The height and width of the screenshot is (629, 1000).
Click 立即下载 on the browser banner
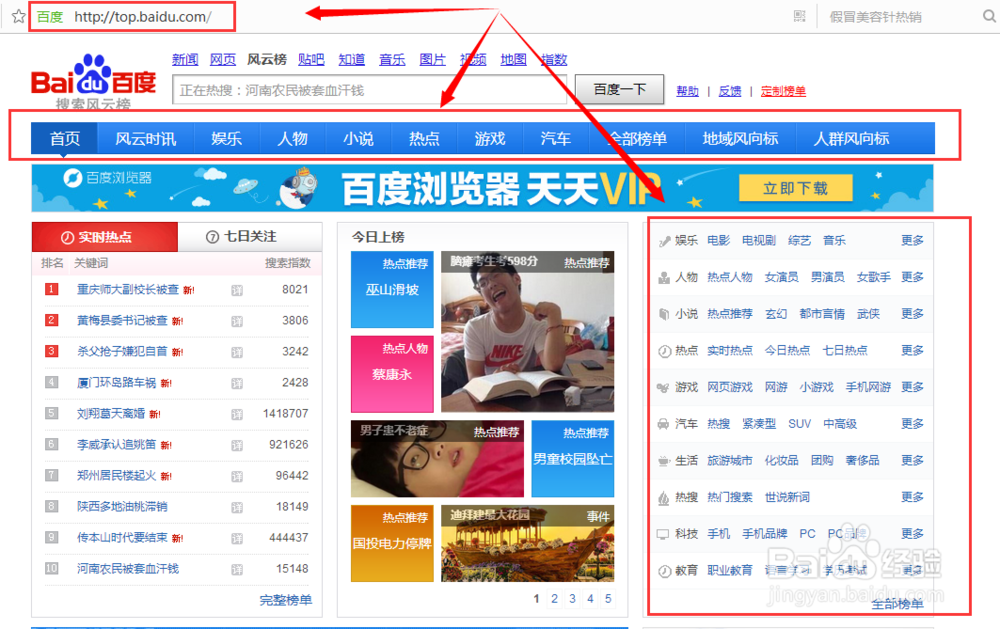point(795,188)
